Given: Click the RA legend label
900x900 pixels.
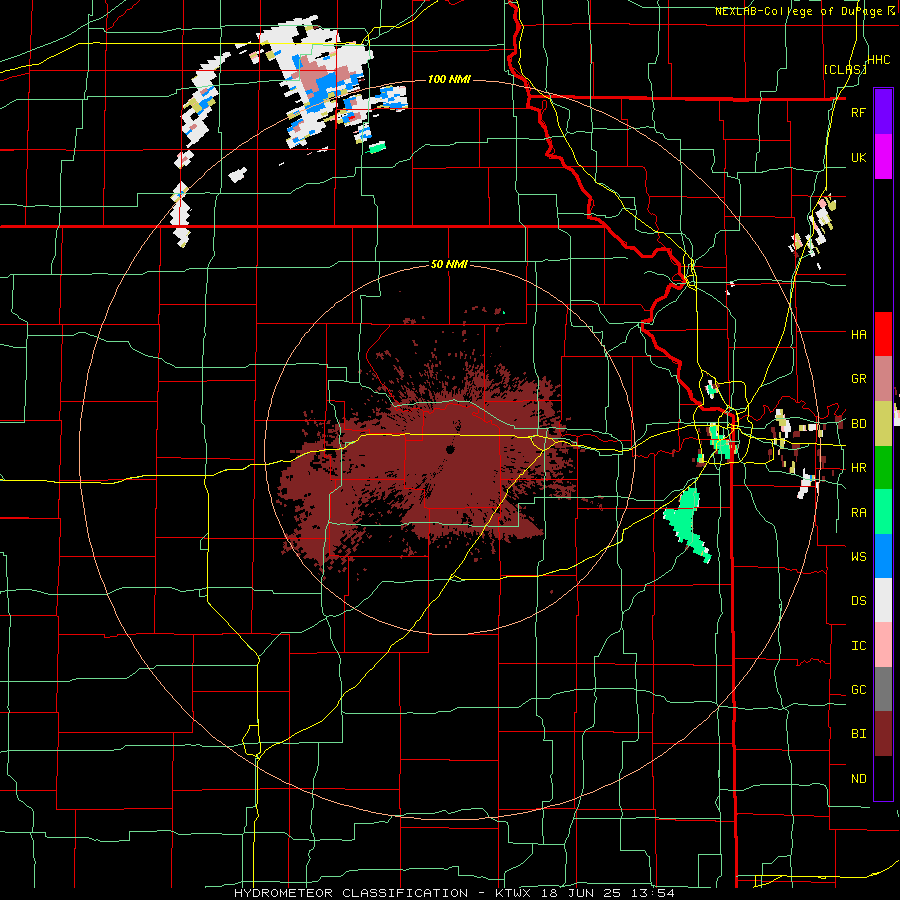Looking at the screenshot, I should (858, 513).
